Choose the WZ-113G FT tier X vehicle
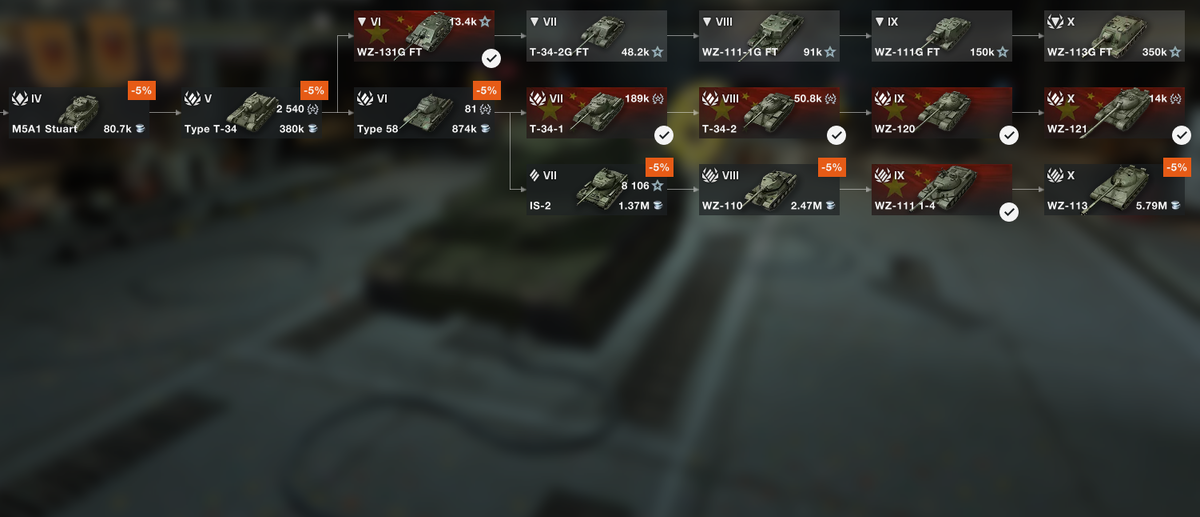Screen dimensions: 1200x517 [x=1115, y=36]
